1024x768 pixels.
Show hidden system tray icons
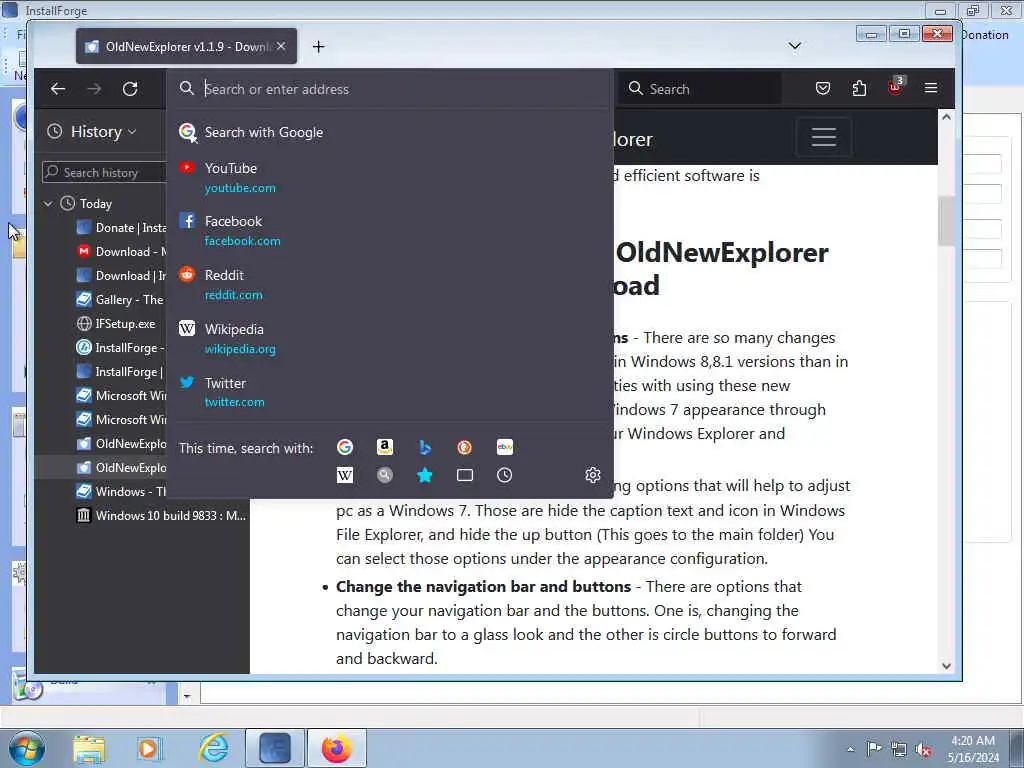[850, 749]
